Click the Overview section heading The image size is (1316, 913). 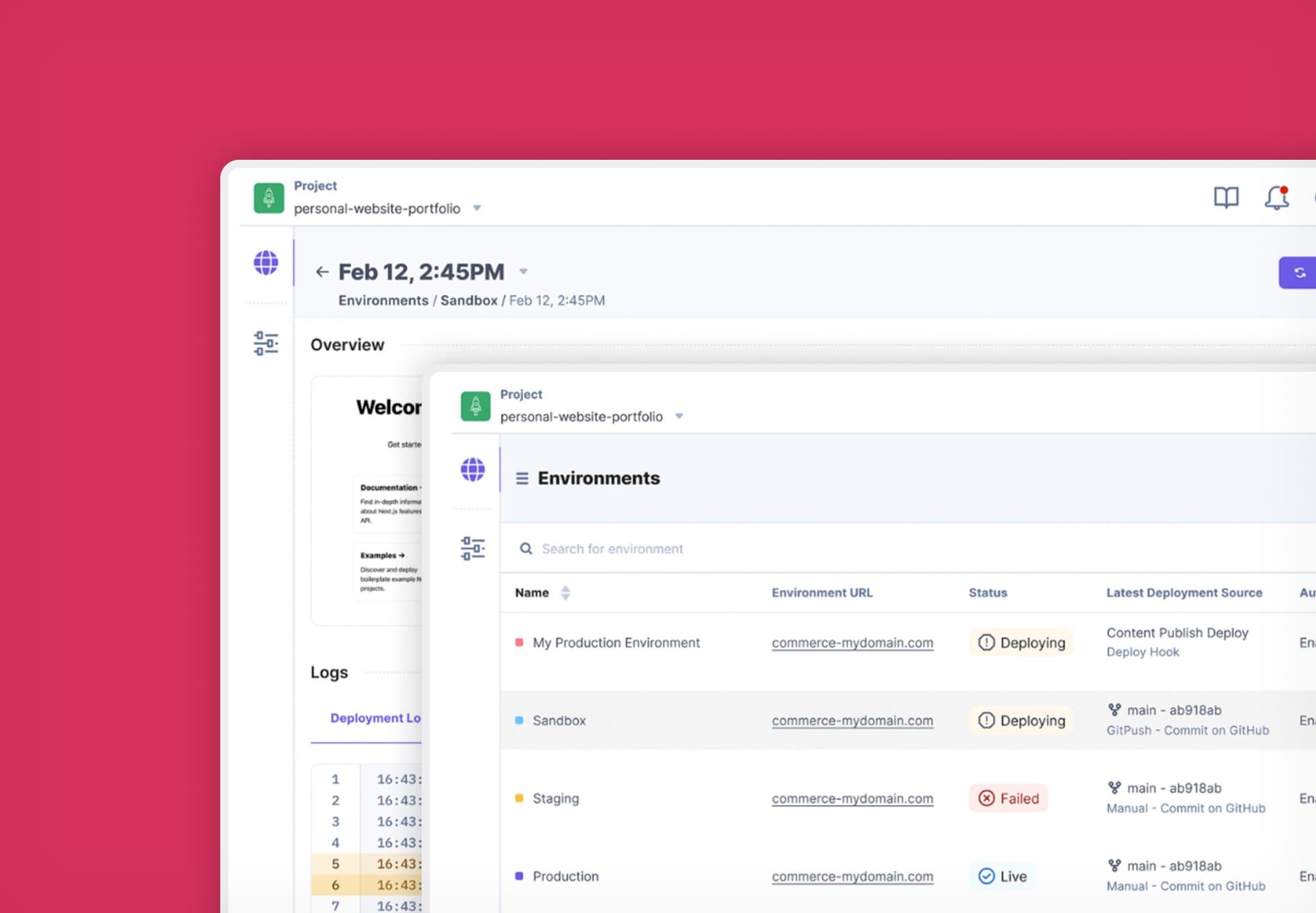tap(347, 344)
